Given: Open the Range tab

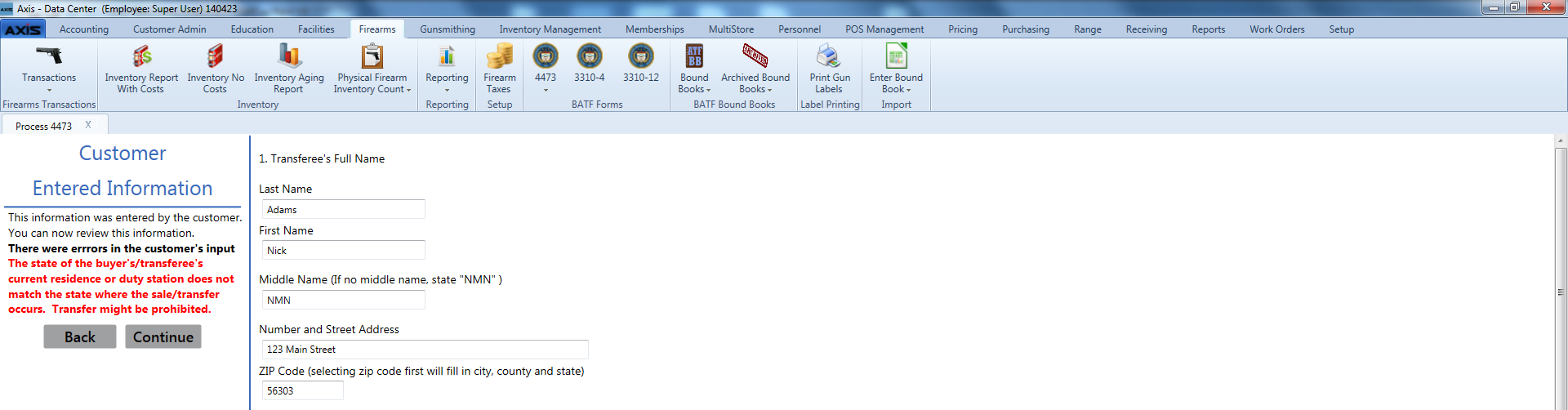Looking at the screenshot, I should (1088, 29).
